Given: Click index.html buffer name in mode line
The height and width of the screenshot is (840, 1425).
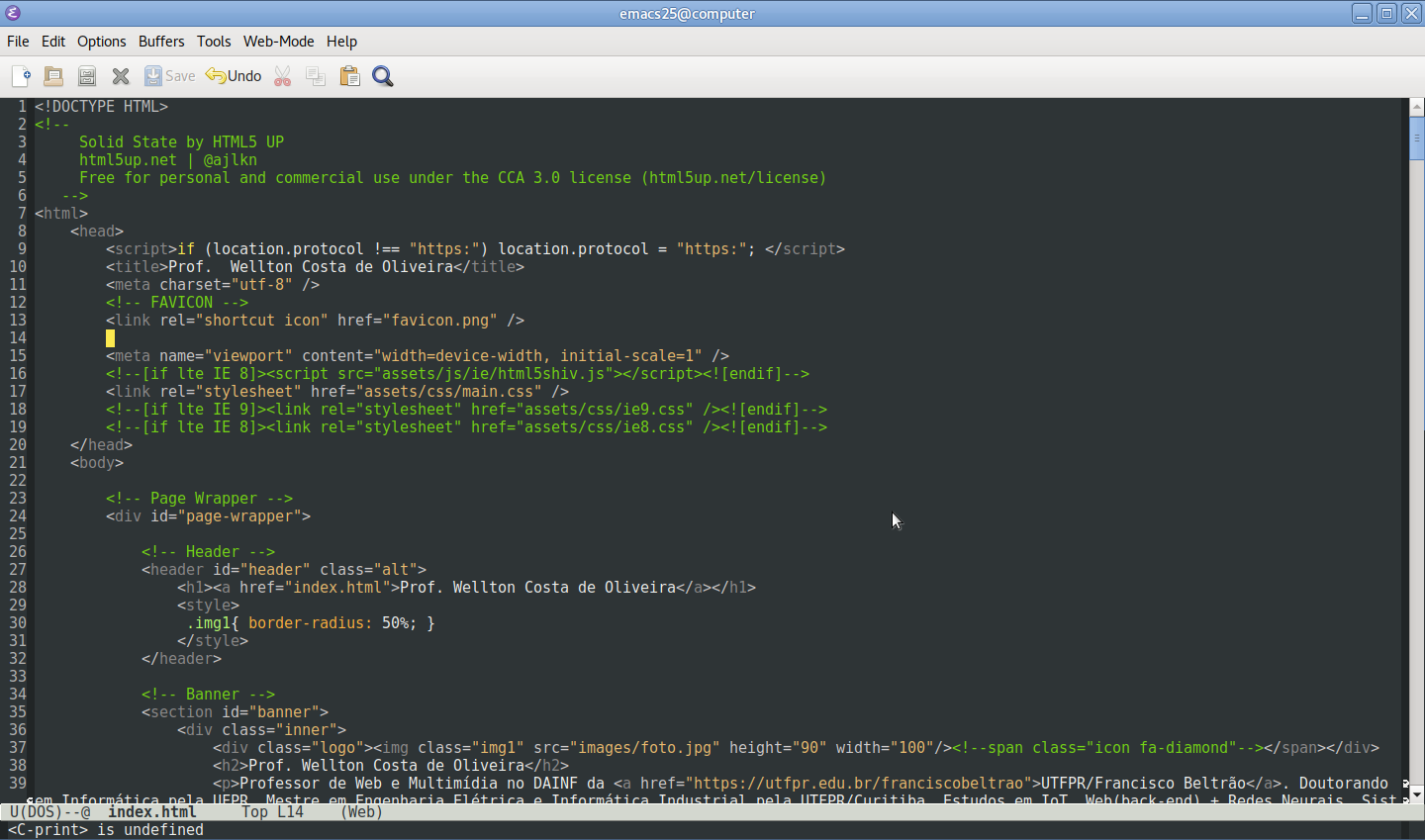Looking at the screenshot, I should (152, 812).
